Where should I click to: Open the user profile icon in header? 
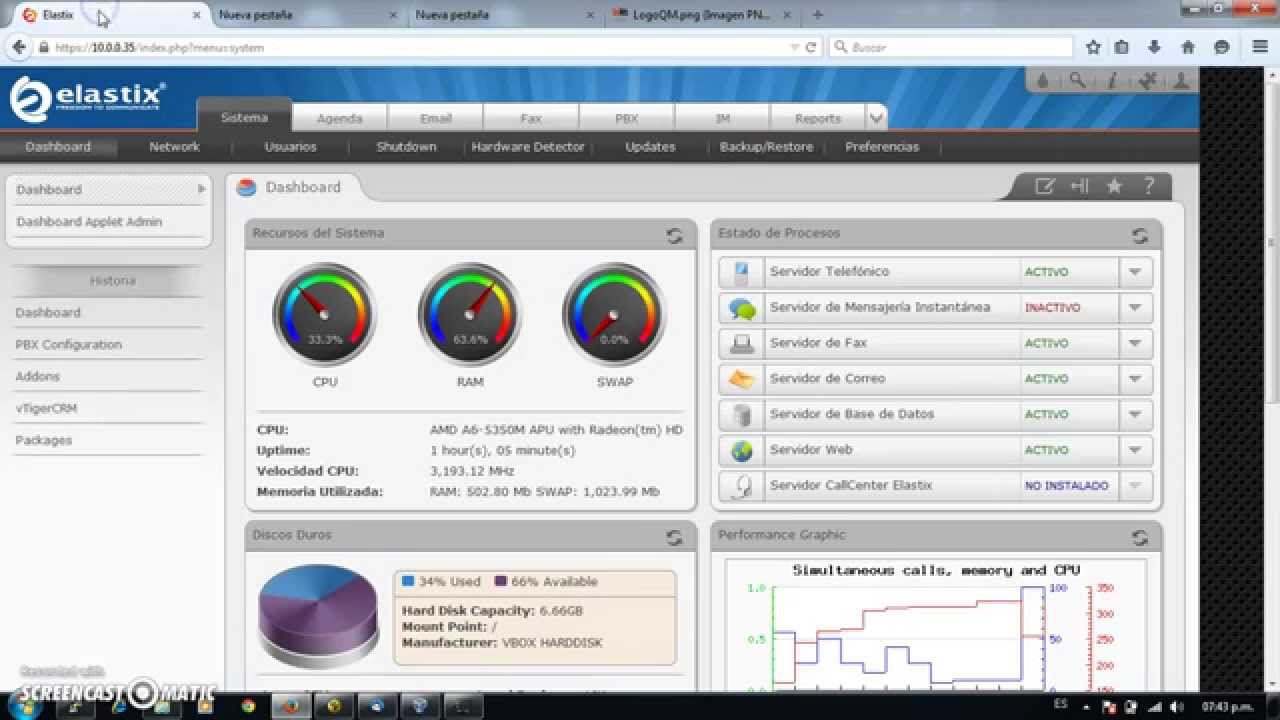click(1181, 82)
